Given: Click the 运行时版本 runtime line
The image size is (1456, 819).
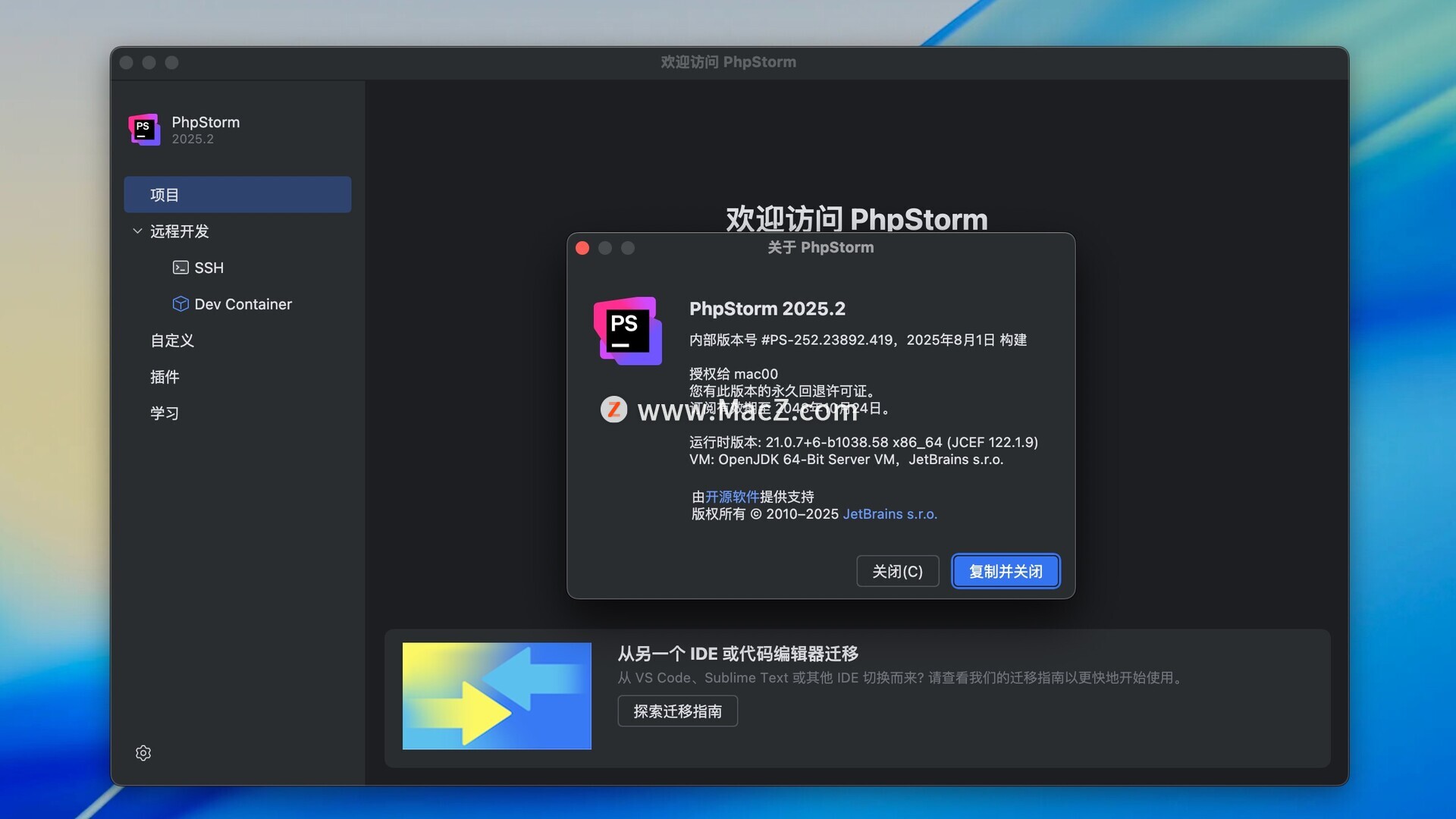Looking at the screenshot, I should pos(864,442).
